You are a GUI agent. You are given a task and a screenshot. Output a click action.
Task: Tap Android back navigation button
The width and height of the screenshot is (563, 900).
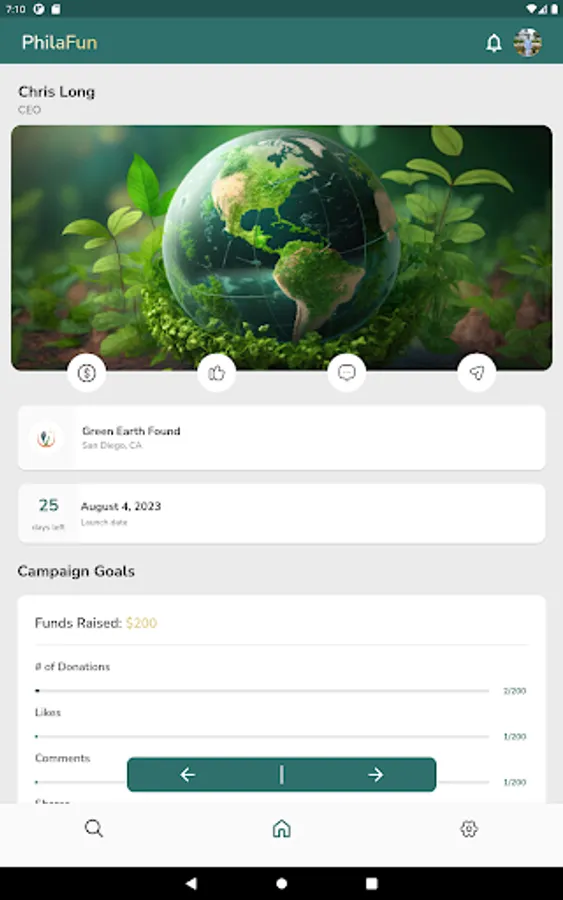click(191, 883)
